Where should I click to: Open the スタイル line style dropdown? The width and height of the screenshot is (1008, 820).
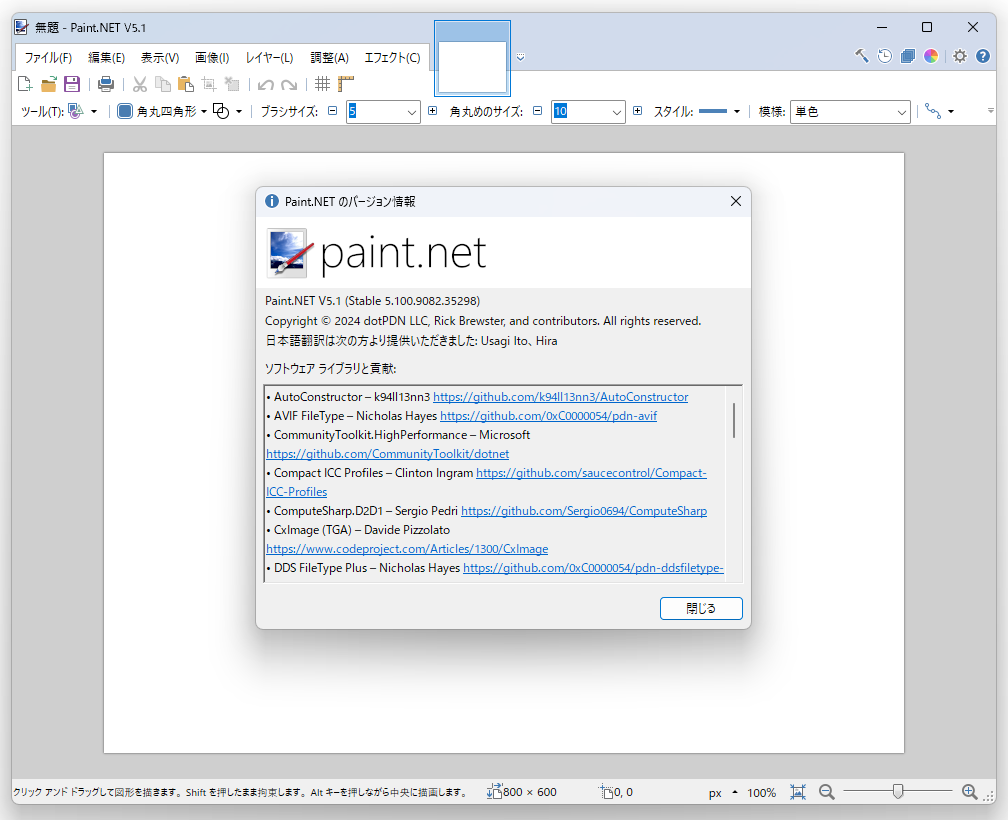tap(737, 111)
